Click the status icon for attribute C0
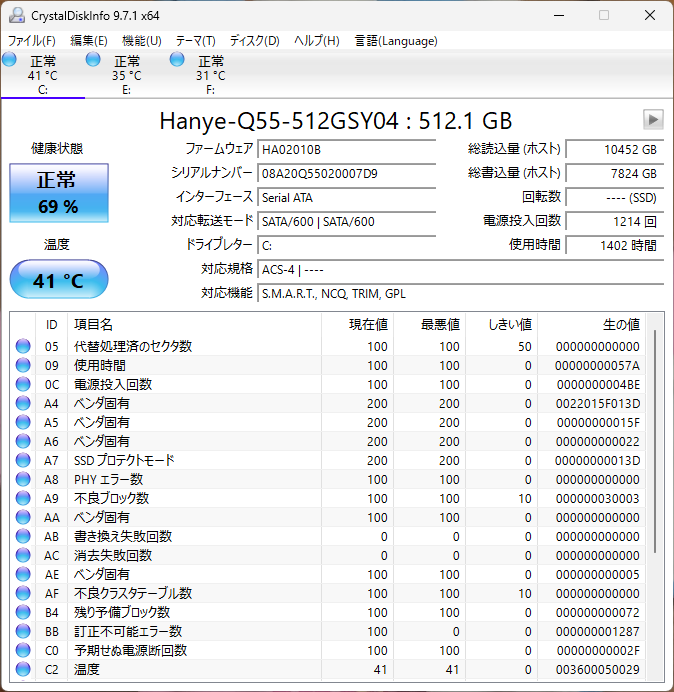The image size is (674, 692). [23, 650]
